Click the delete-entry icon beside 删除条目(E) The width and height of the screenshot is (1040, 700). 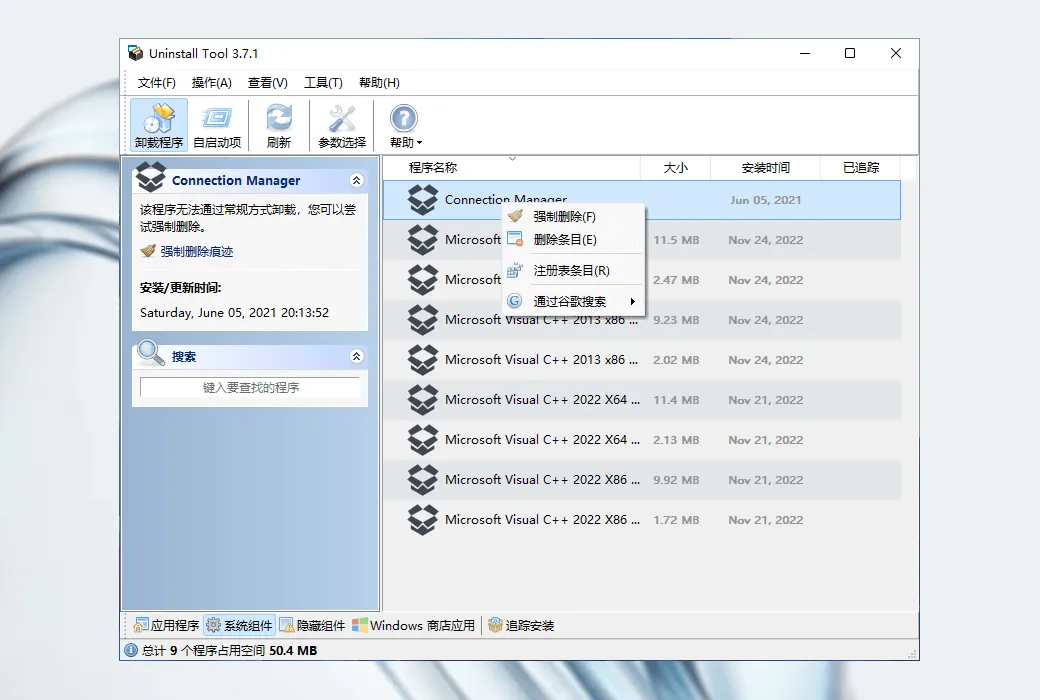515,239
